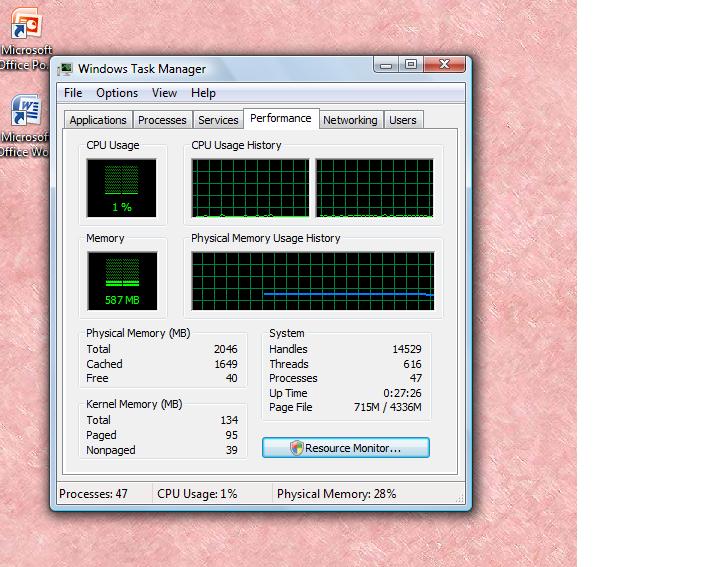
Task: Open the Help menu
Action: [203, 93]
